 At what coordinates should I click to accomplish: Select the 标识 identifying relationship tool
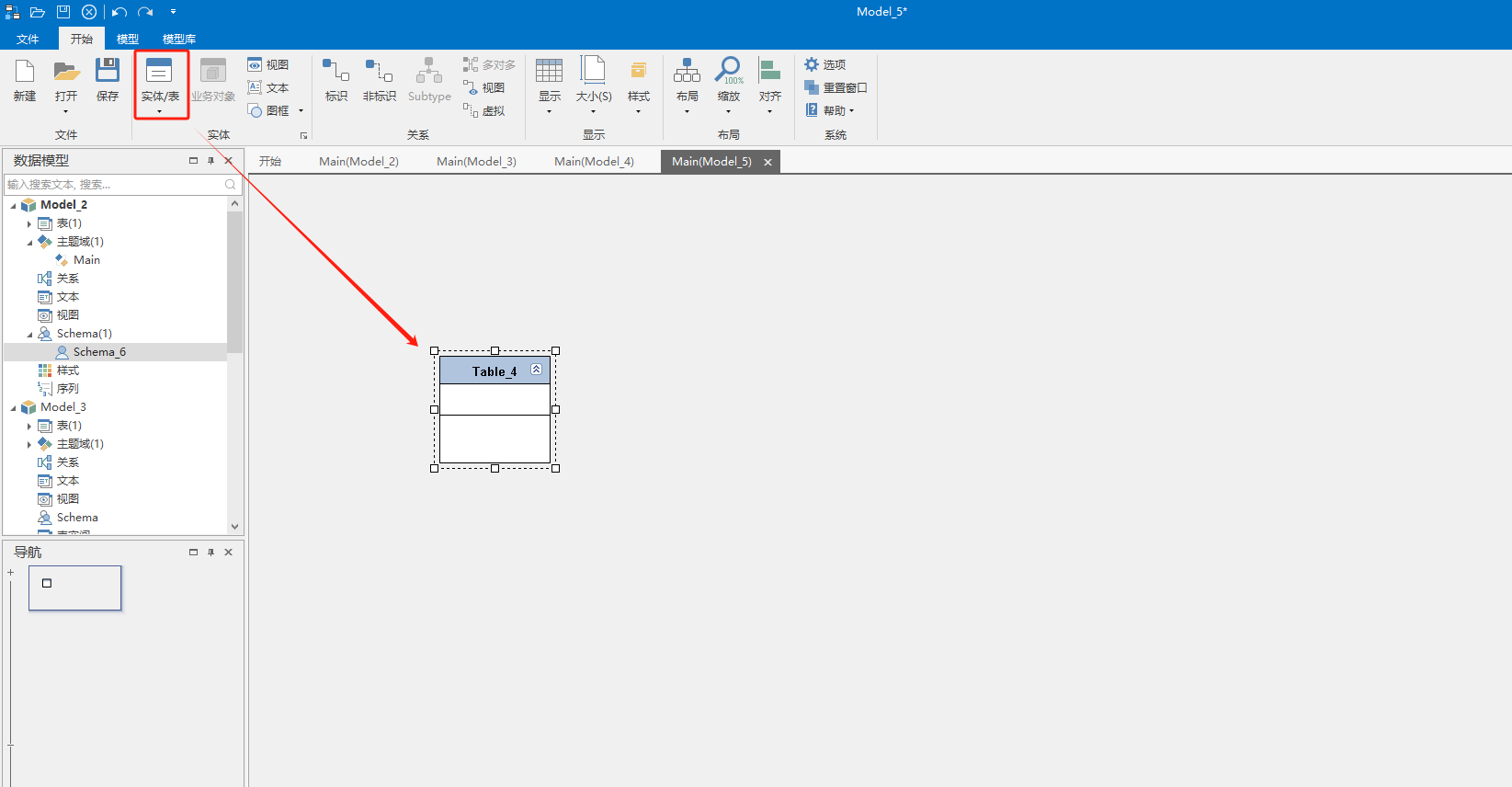[336, 80]
